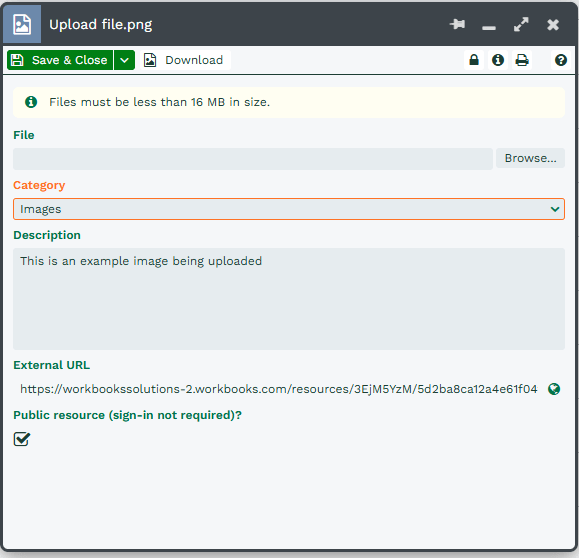Open the record information icon
The width and height of the screenshot is (579, 558).
[498, 60]
